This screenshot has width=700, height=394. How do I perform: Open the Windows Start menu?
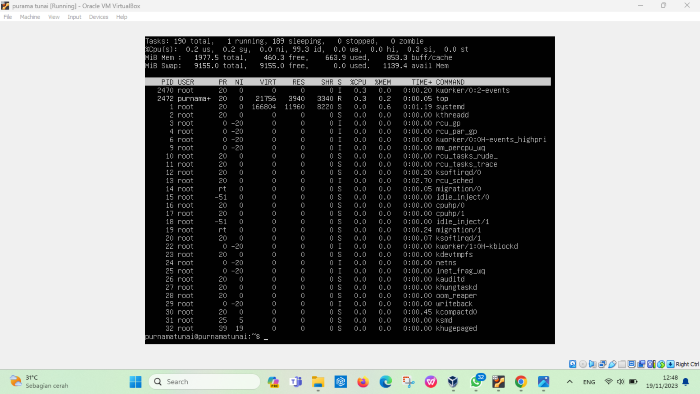[135, 382]
